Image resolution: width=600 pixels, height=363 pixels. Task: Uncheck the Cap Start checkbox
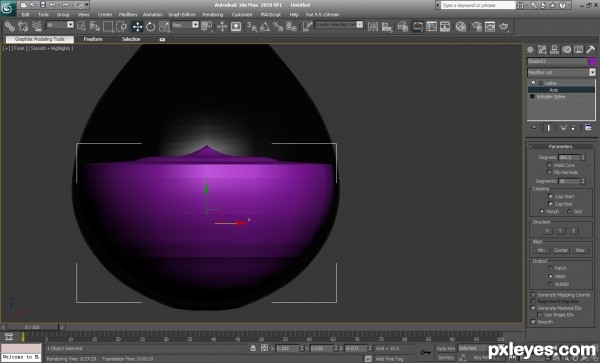pyautogui.click(x=550, y=196)
